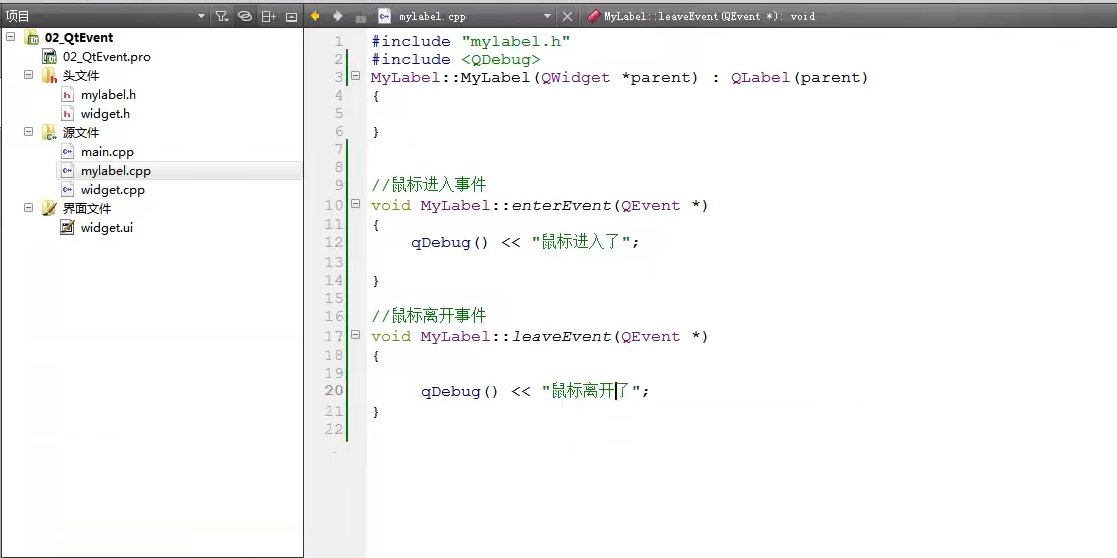This screenshot has width=1117, height=558.
Task: Click the string "鼠标进入了"
Action: [x=581, y=242]
